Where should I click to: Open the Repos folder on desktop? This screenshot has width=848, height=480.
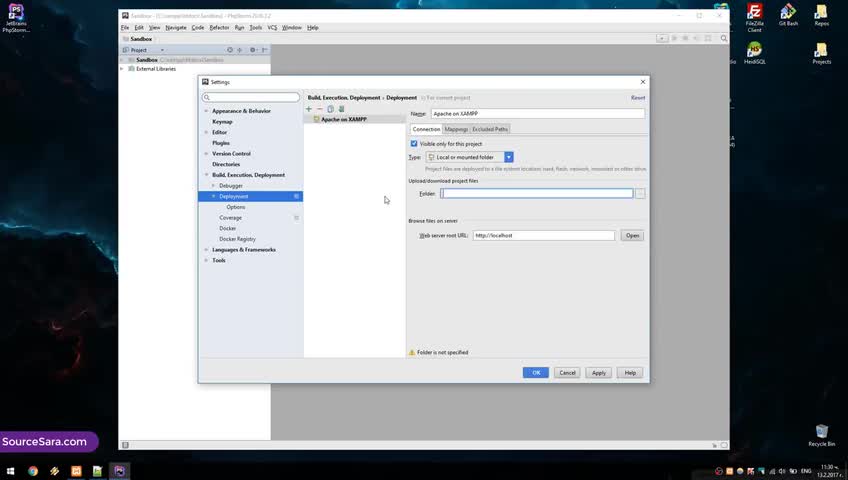(822, 15)
